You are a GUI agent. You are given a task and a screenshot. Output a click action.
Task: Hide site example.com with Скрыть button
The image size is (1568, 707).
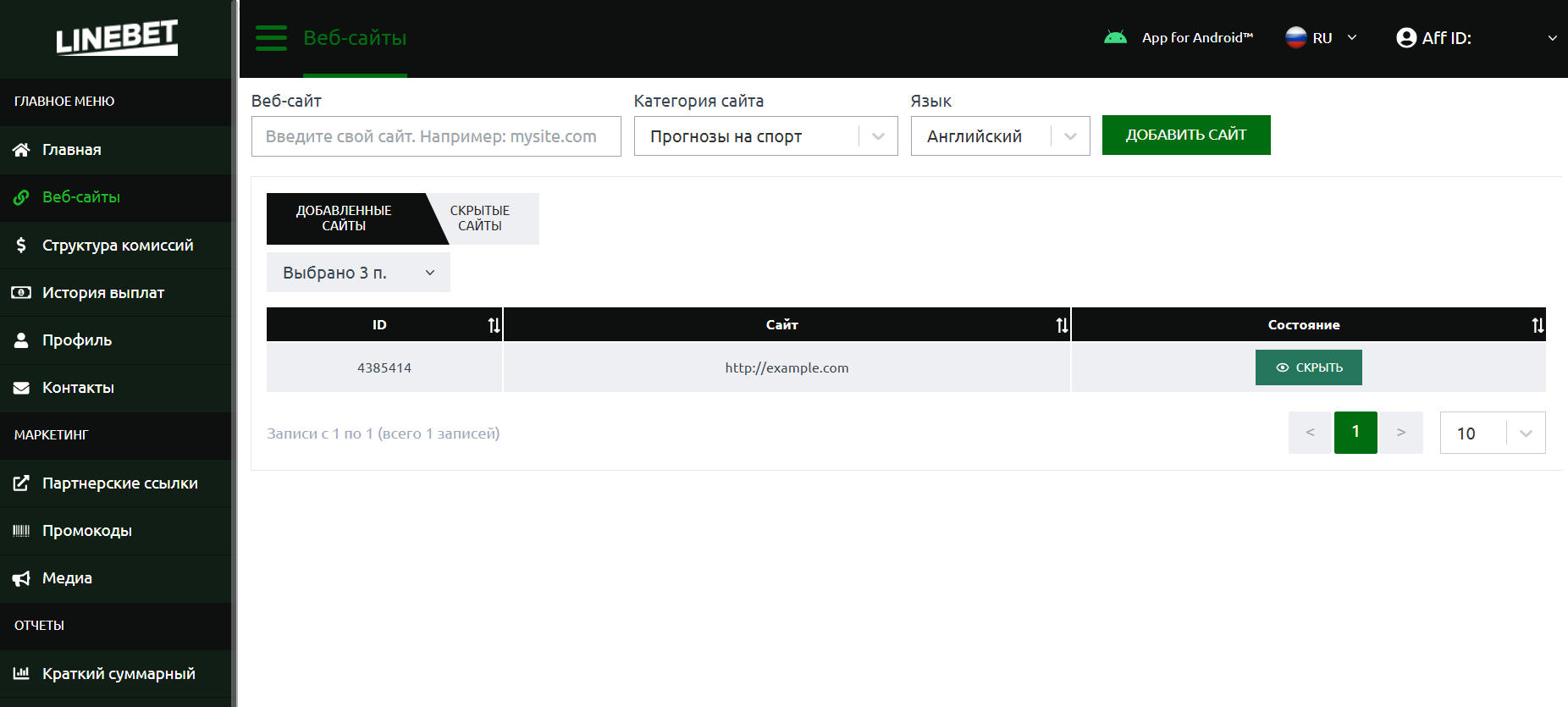(x=1308, y=367)
